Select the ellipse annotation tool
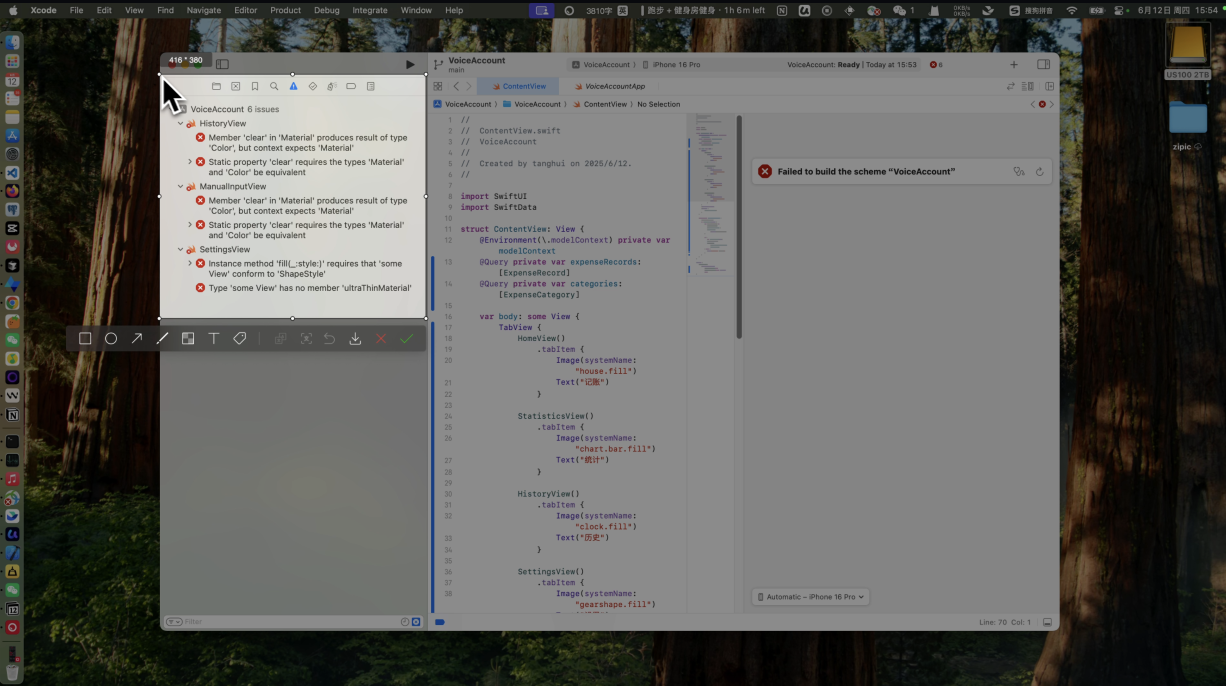The width and height of the screenshot is (1226, 686). pos(111,339)
